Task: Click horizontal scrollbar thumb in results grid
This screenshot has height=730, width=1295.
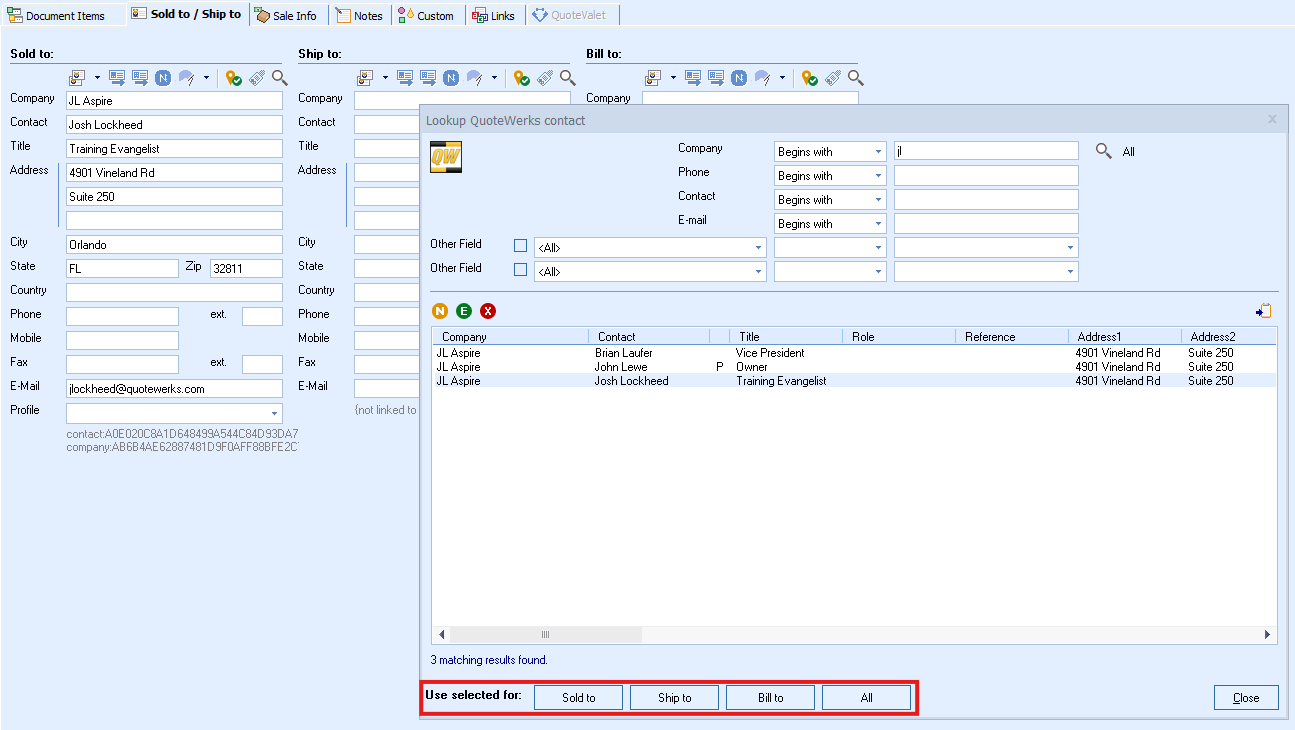Action: tap(545, 634)
